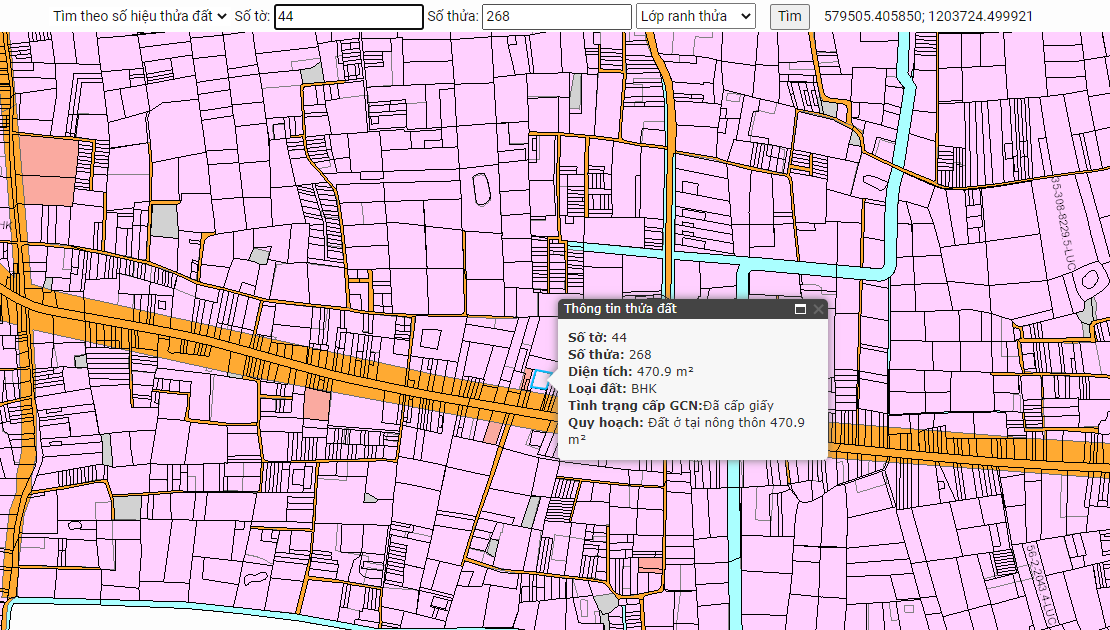Select the oval-shaped outline on the map

click(480, 188)
